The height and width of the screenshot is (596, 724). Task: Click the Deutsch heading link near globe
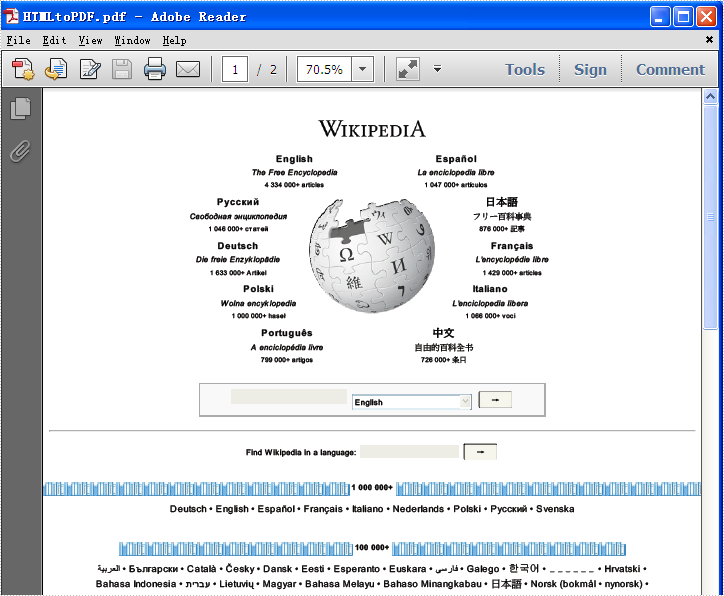pyautogui.click(x=237, y=246)
